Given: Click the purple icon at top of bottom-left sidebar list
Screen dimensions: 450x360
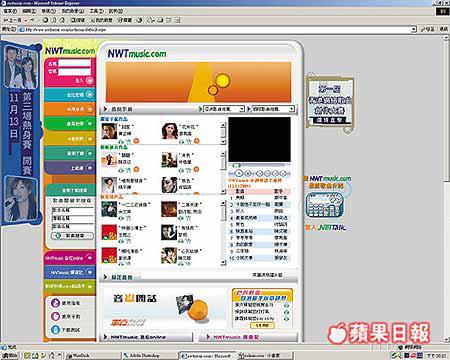Looking at the screenshot, I should tap(55, 303).
